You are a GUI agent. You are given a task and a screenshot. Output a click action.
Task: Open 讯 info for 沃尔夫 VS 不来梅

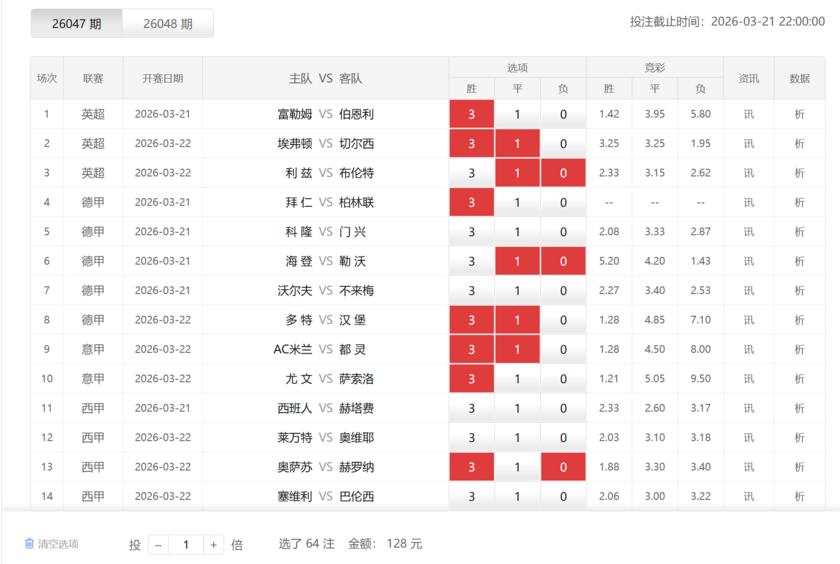coord(748,291)
